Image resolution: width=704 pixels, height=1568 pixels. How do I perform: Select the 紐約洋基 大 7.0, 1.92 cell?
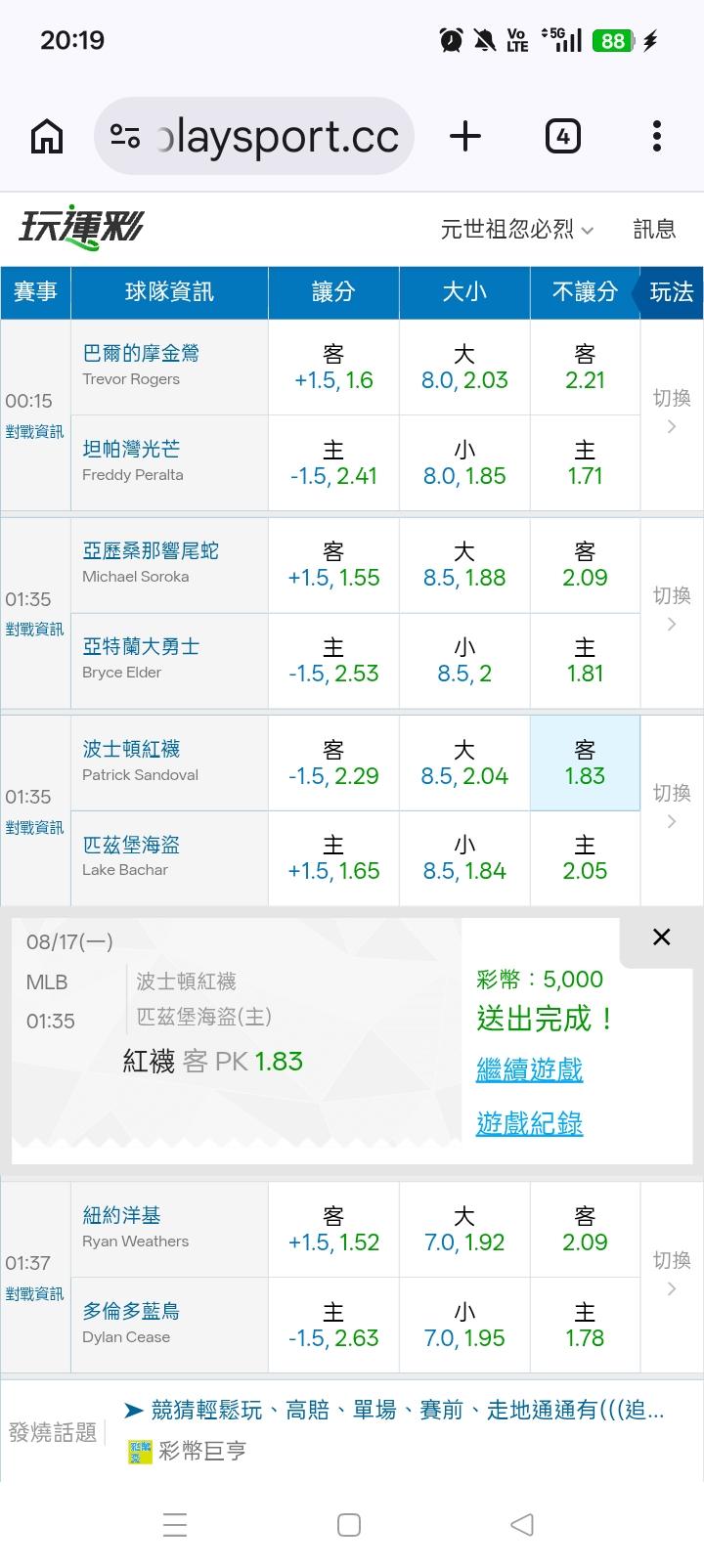click(x=464, y=1229)
